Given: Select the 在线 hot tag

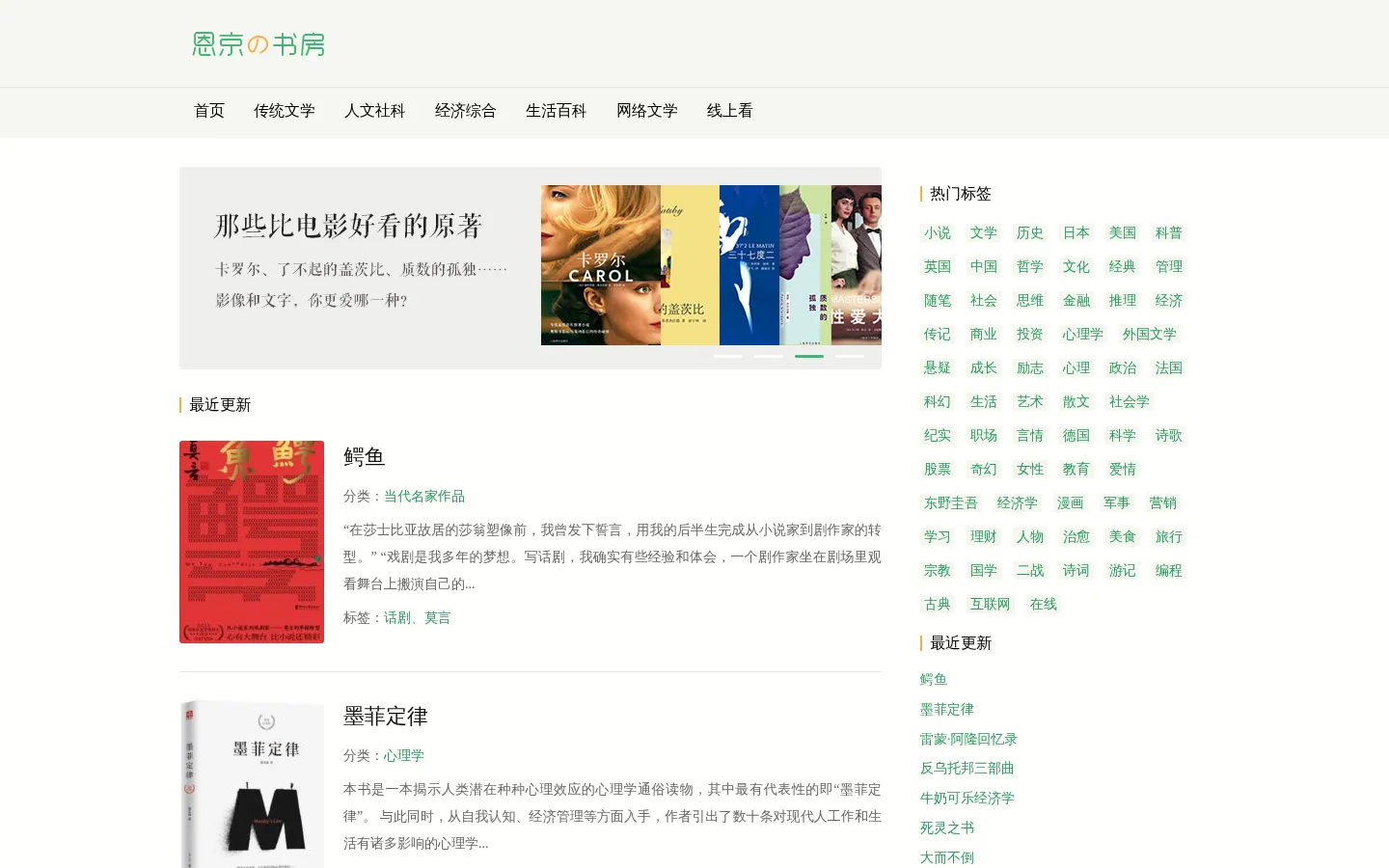Looking at the screenshot, I should pos(1044,604).
